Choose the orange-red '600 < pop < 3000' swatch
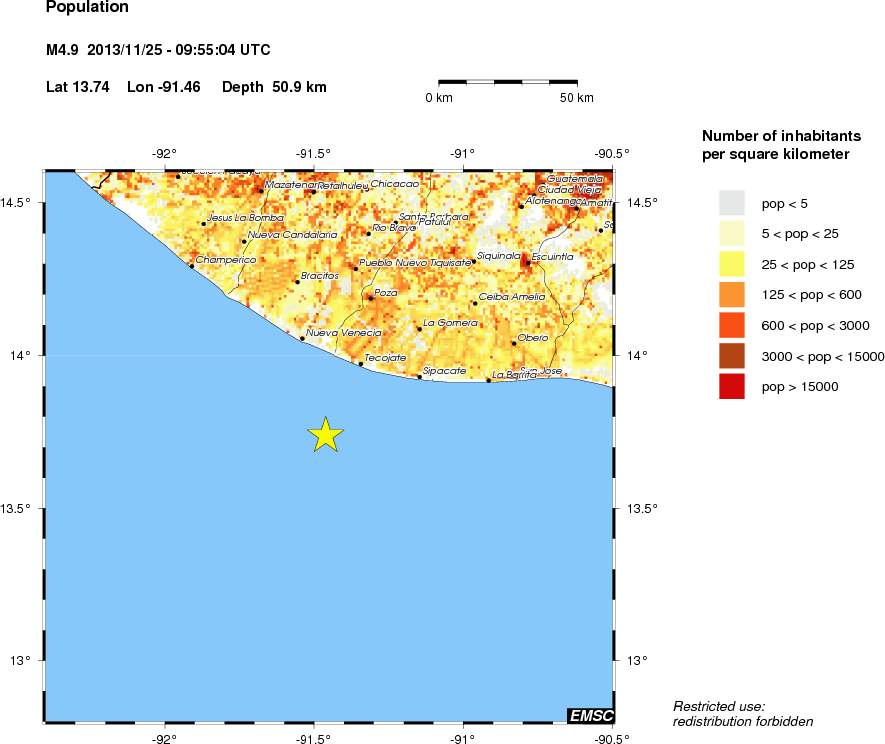 coord(731,325)
